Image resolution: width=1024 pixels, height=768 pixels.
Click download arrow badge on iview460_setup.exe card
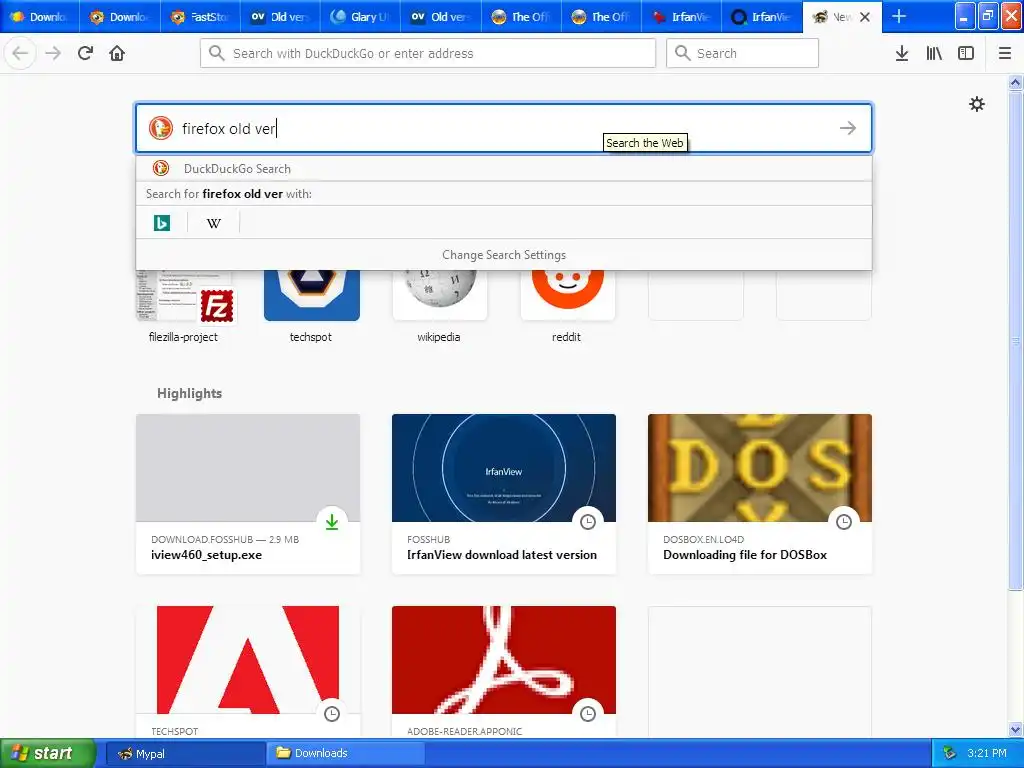click(x=332, y=521)
